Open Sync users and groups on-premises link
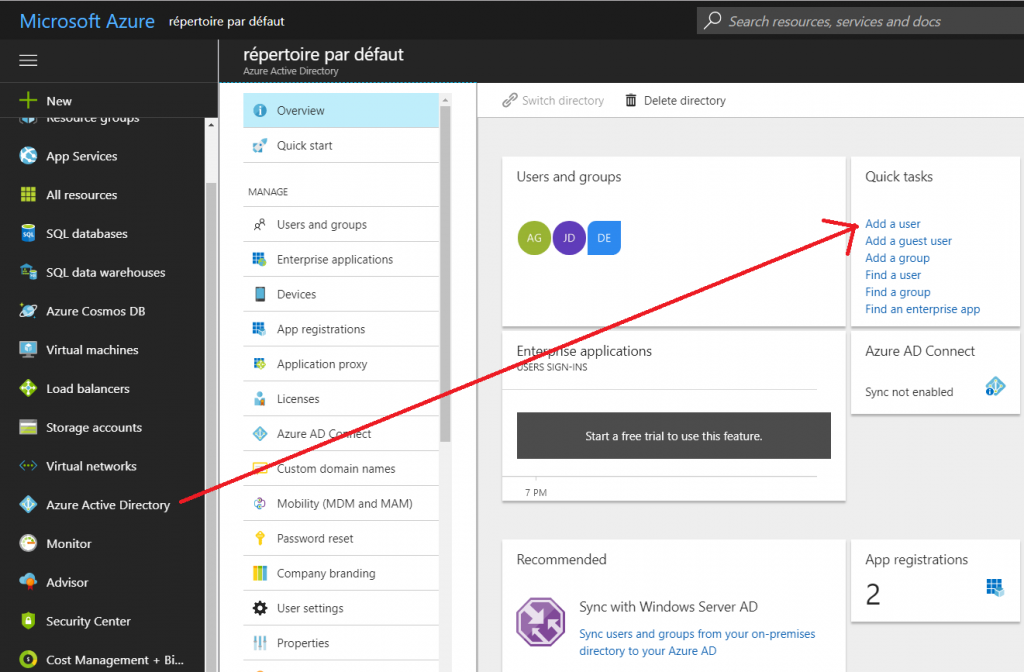This screenshot has height=672, width=1024. (x=697, y=642)
